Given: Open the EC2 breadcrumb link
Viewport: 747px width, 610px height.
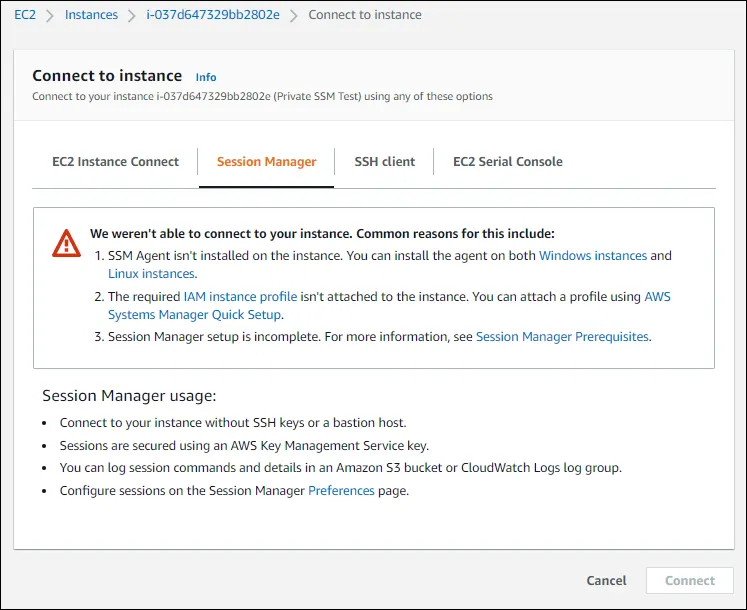Looking at the screenshot, I should (x=25, y=15).
